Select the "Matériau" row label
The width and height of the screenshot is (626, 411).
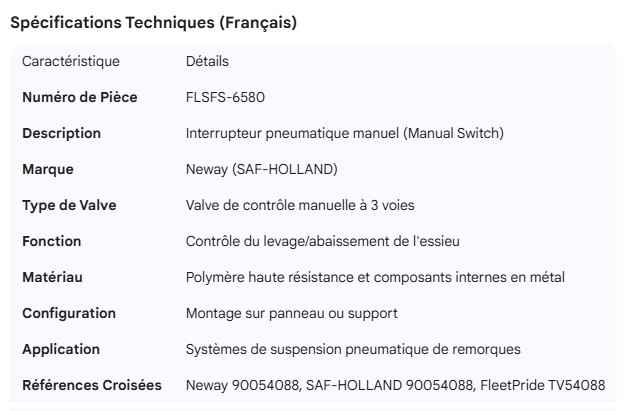[53, 278]
